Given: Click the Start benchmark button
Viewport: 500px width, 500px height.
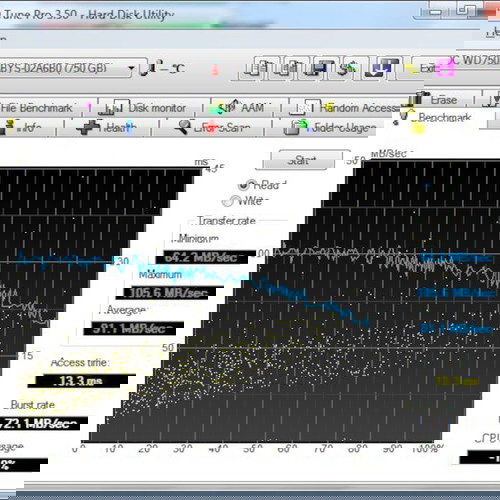Looking at the screenshot, I should click(301, 161).
